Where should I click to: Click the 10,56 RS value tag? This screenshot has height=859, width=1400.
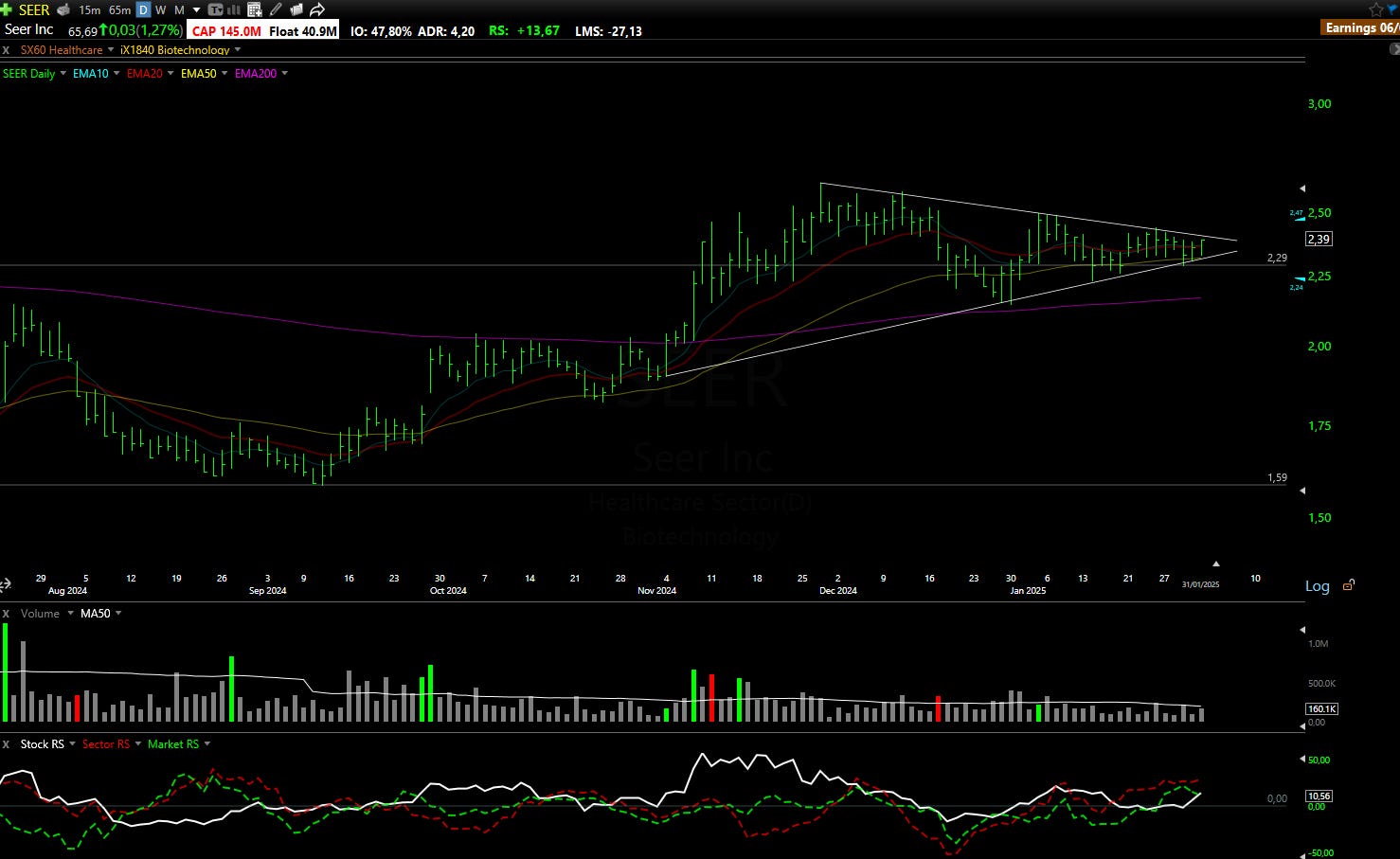[1319, 796]
